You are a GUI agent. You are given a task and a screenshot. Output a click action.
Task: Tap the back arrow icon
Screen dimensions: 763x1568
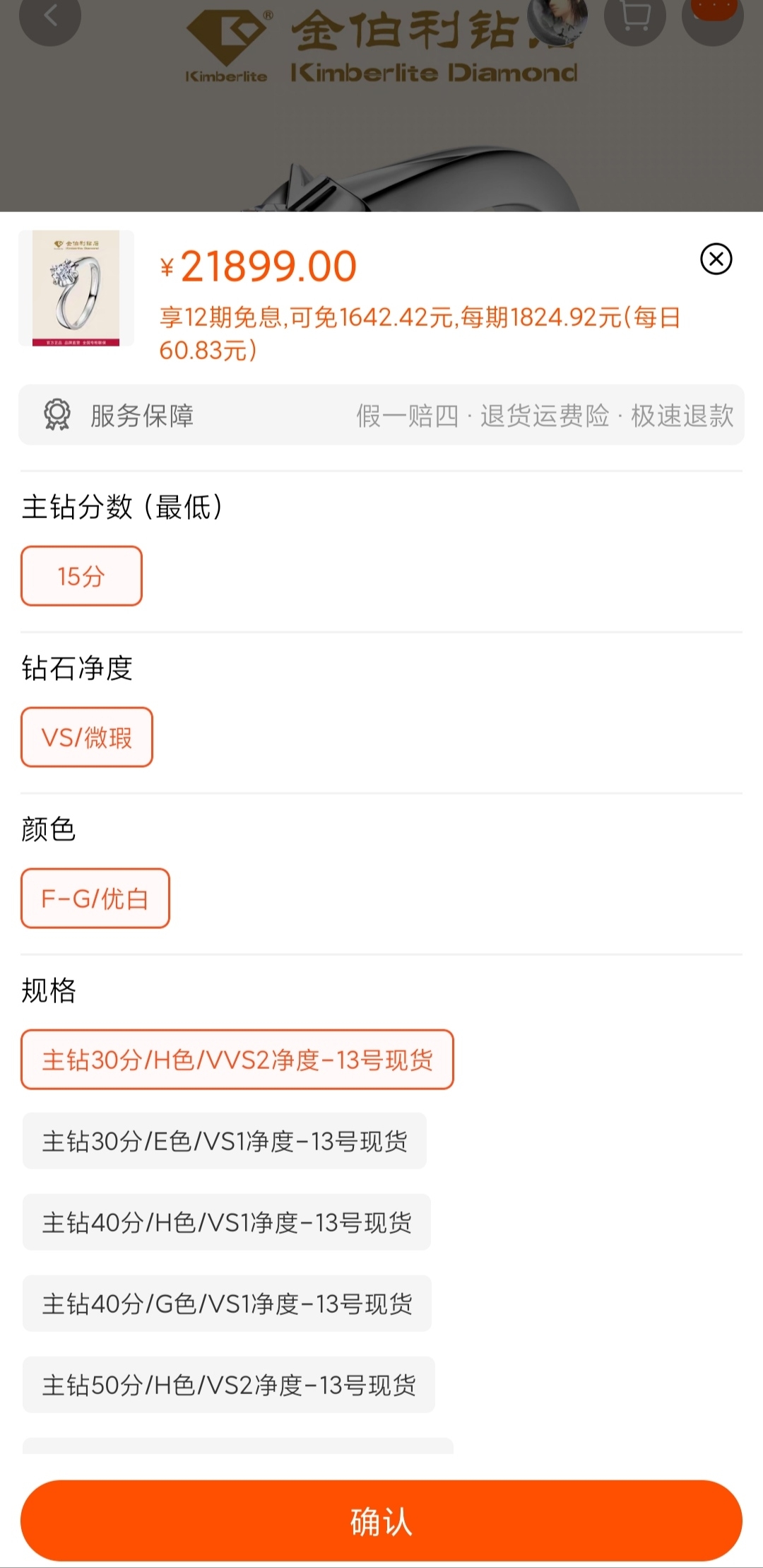coord(49,17)
